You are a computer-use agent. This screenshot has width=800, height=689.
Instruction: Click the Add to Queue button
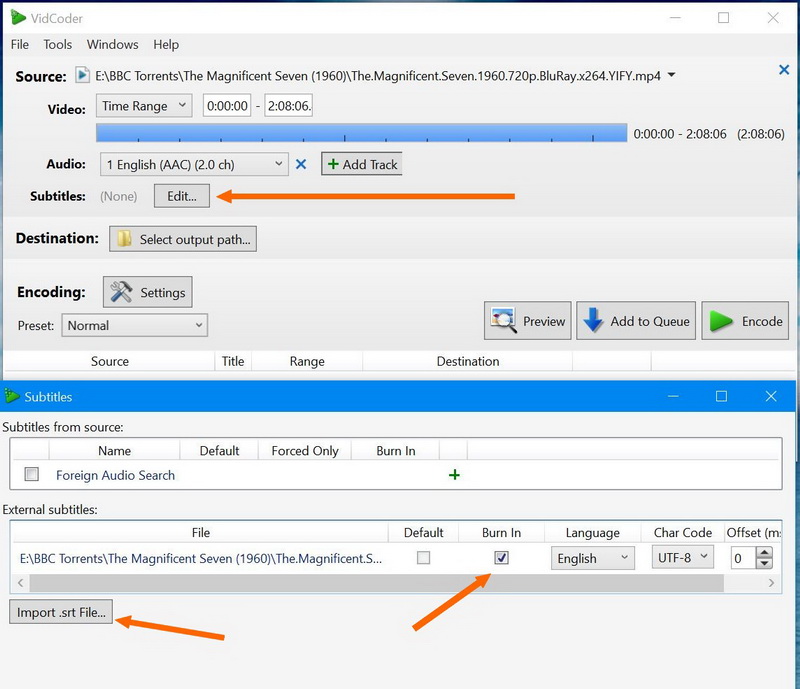(636, 321)
